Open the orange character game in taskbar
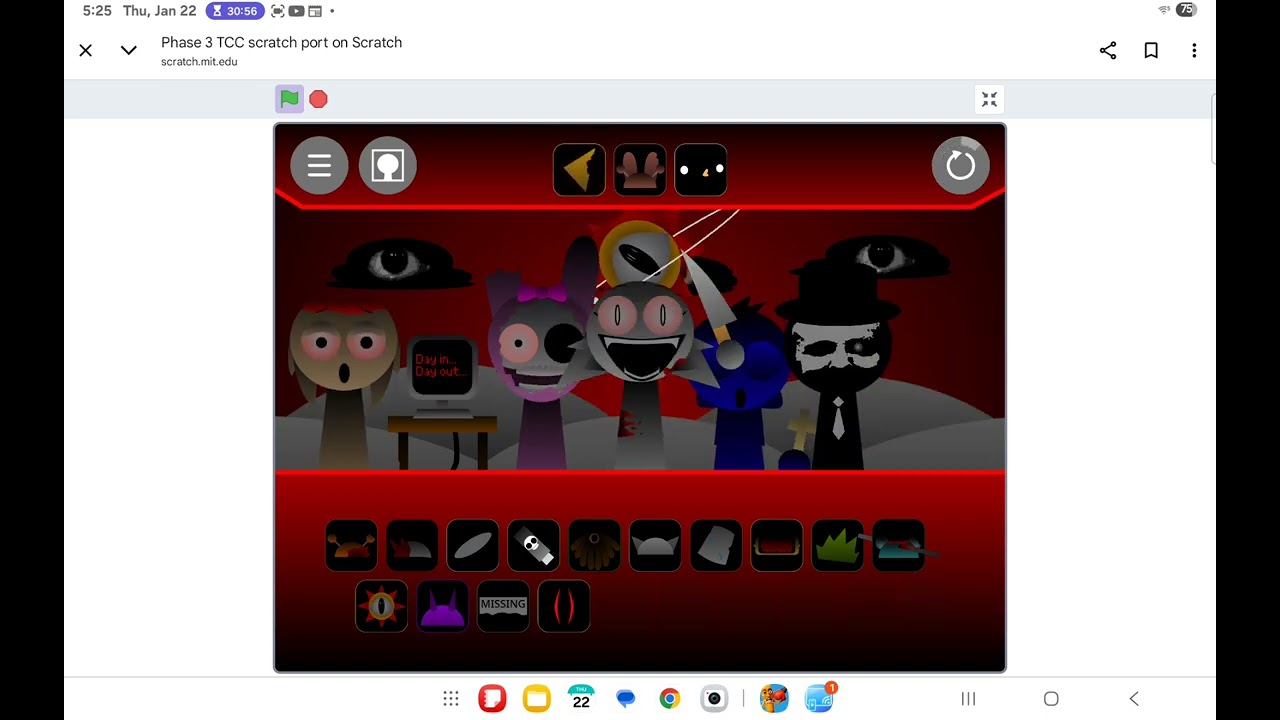This screenshot has width=1280, height=720. click(774, 698)
